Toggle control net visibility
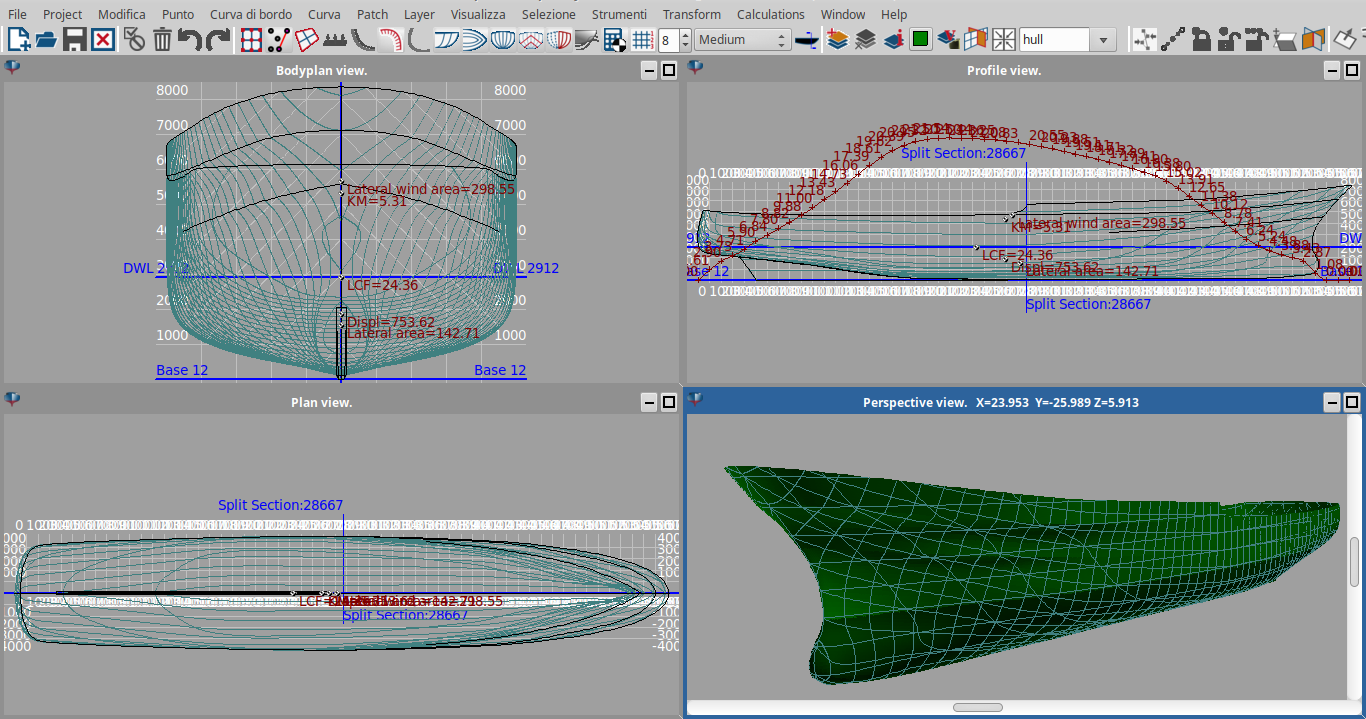Viewport: 1366px width, 719px height. 251,40
